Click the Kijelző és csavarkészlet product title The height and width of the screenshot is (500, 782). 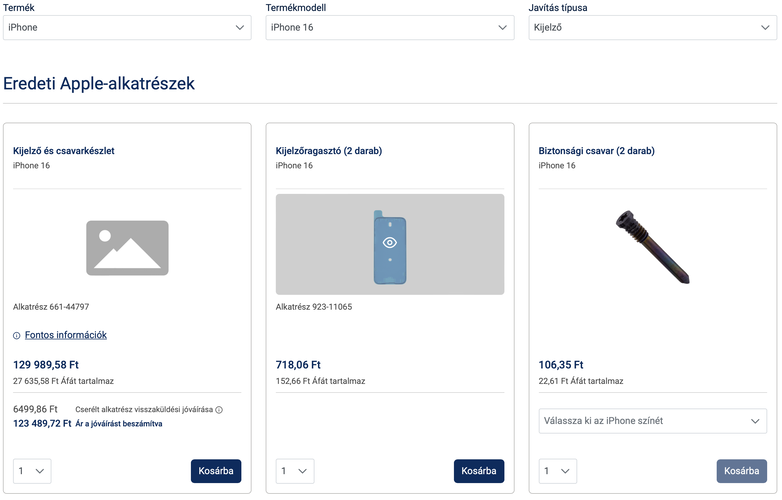(64, 151)
